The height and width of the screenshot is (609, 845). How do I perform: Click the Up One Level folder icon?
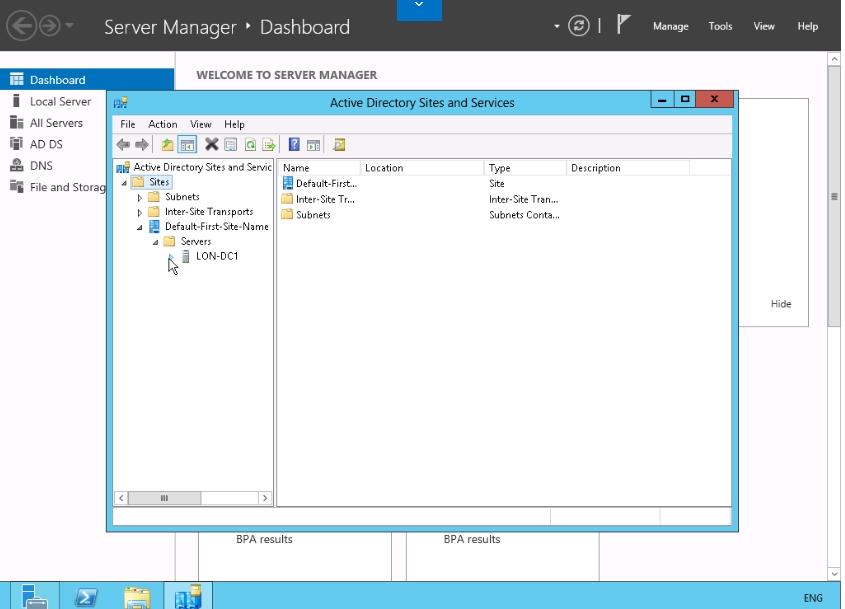(x=168, y=145)
